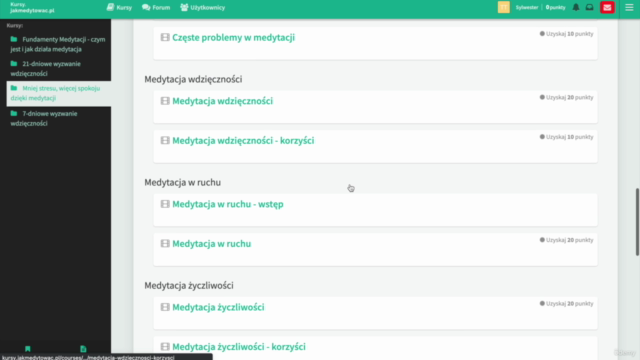Click the red envelope mail button
This screenshot has width=640, height=360.
[607, 7]
